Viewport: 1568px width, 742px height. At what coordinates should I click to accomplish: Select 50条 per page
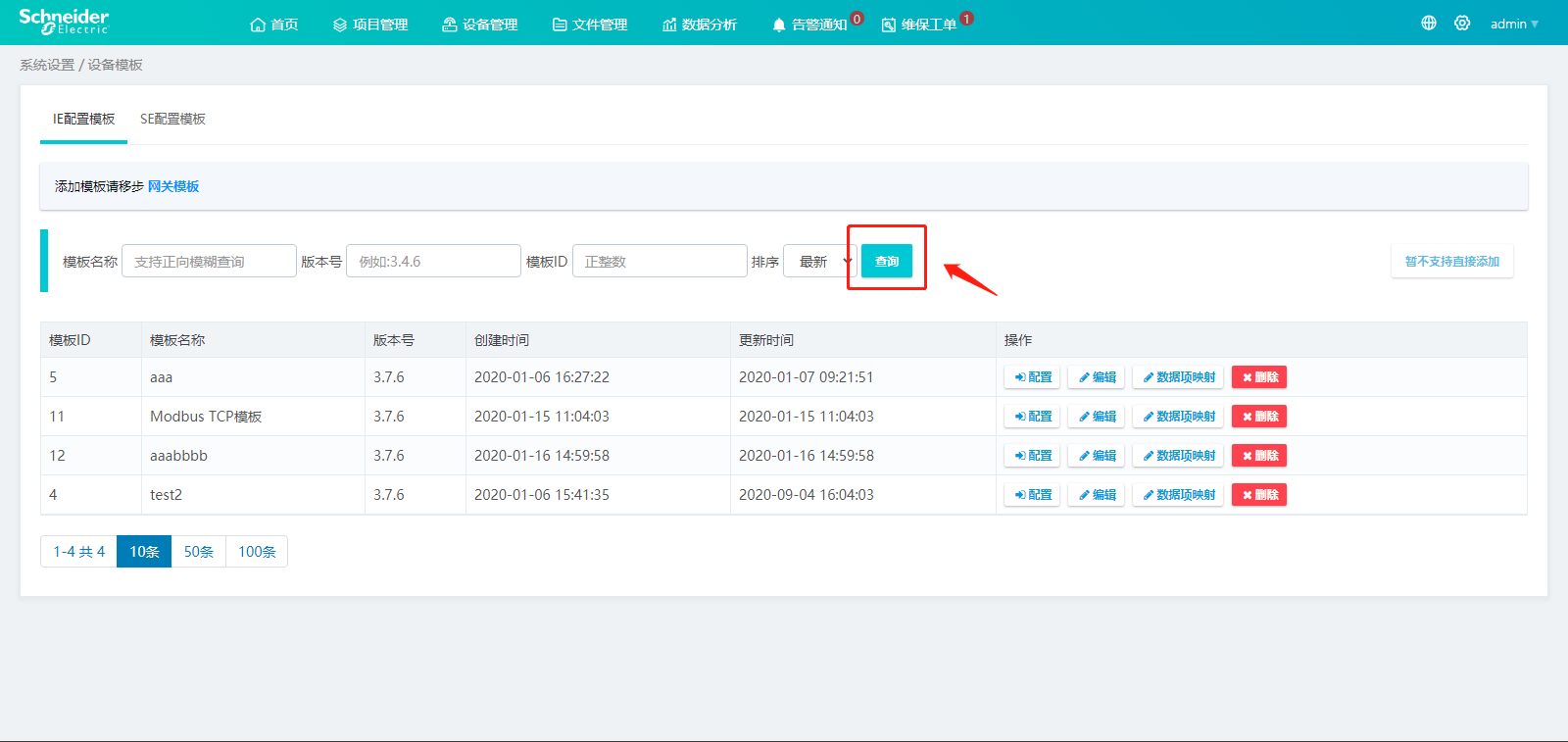click(199, 552)
